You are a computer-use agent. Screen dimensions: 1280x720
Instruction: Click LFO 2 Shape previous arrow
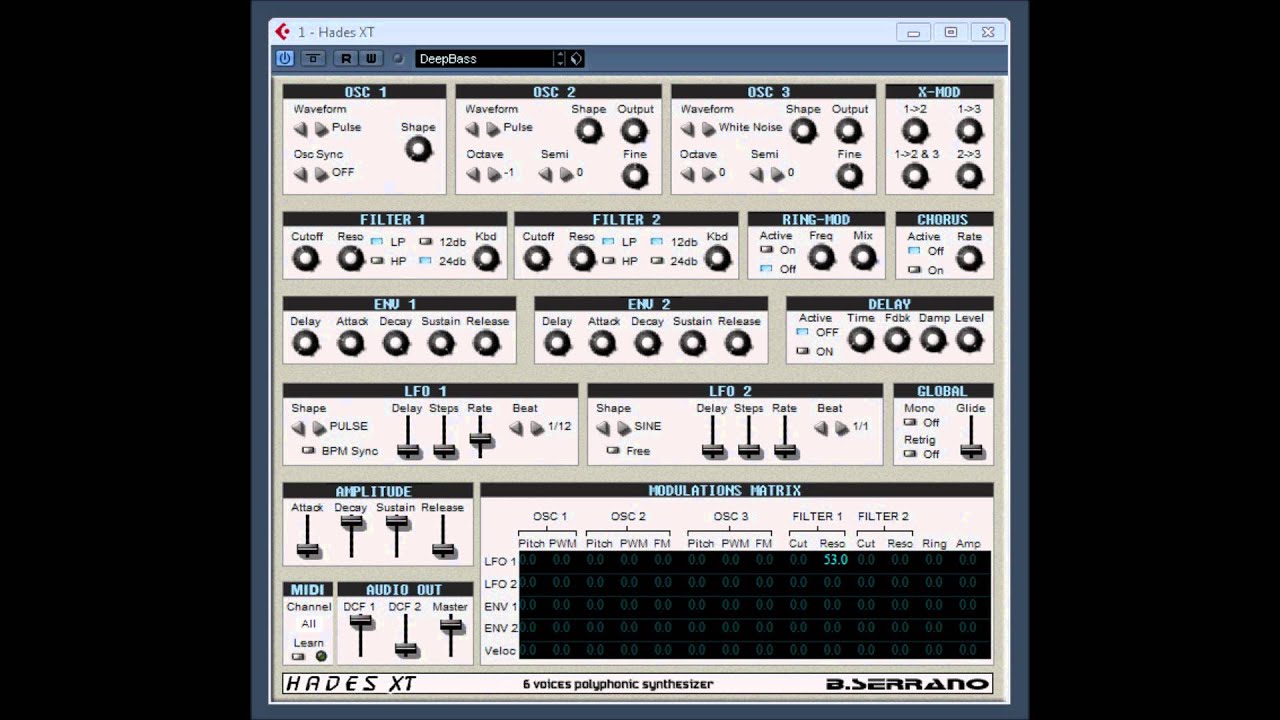click(x=602, y=428)
